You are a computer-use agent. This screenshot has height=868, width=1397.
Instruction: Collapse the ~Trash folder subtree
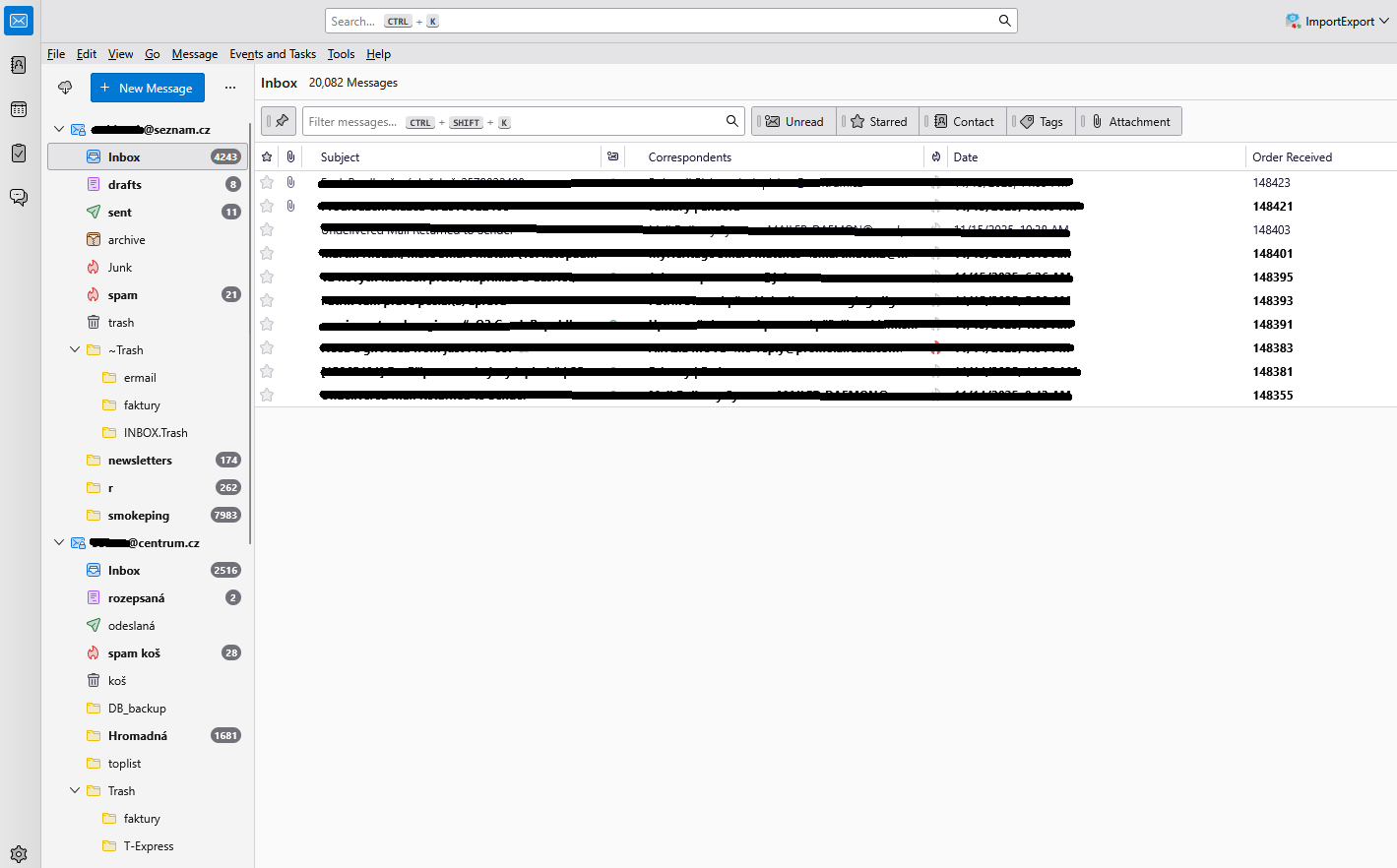point(75,350)
